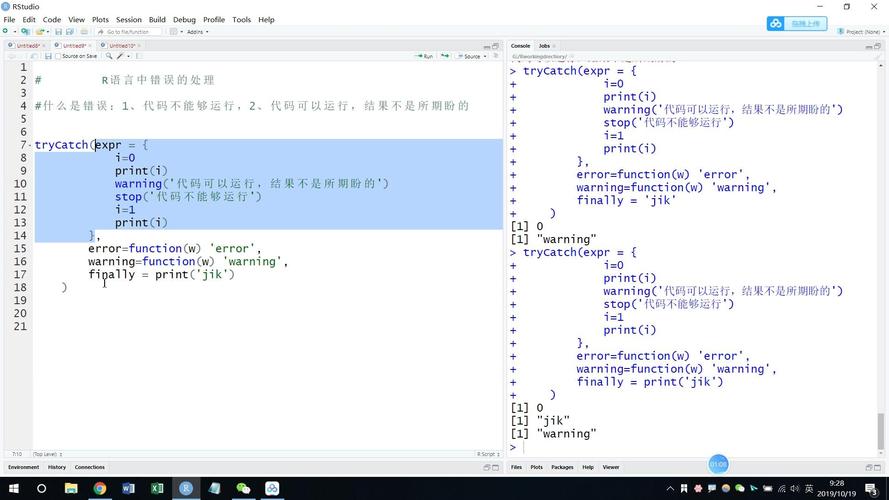
Task: Open the Debug menu
Action: (184, 19)
